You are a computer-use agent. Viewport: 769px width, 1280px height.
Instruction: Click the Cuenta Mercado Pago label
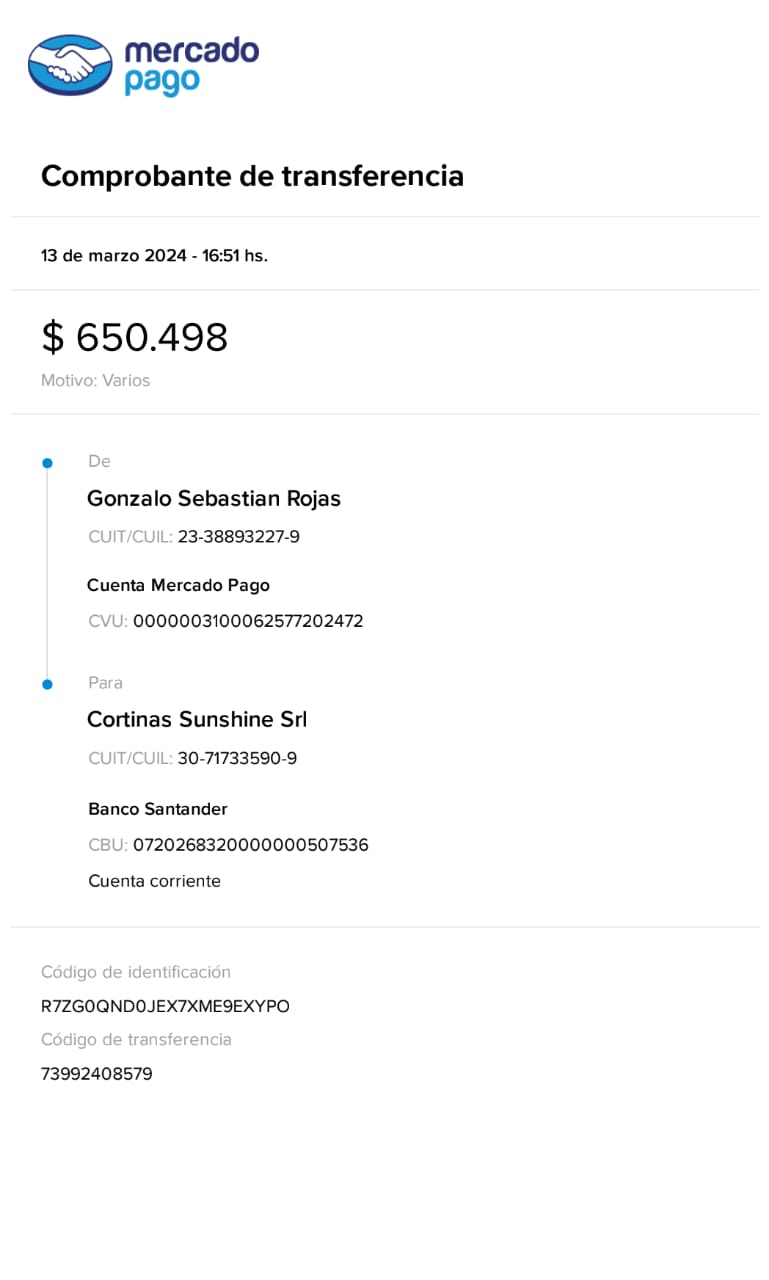tap(178, 585)
